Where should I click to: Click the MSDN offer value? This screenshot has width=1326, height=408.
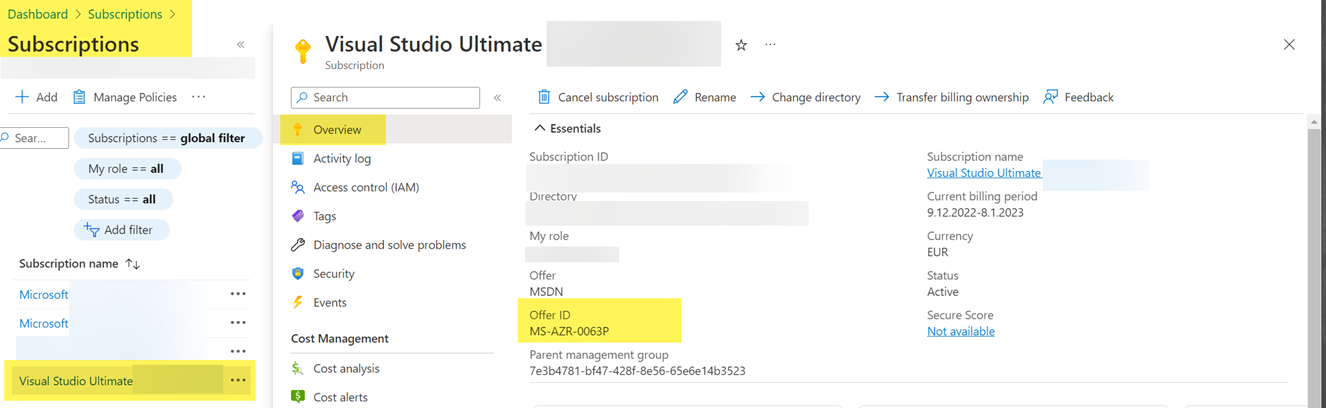[546, 292]
